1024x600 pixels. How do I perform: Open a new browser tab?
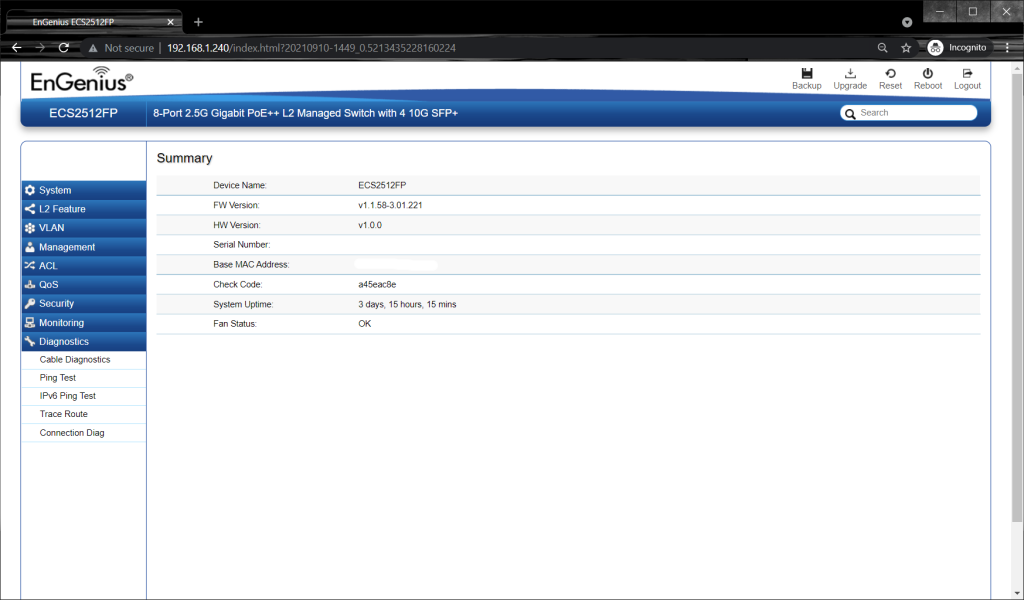click(x=199, y=22)
